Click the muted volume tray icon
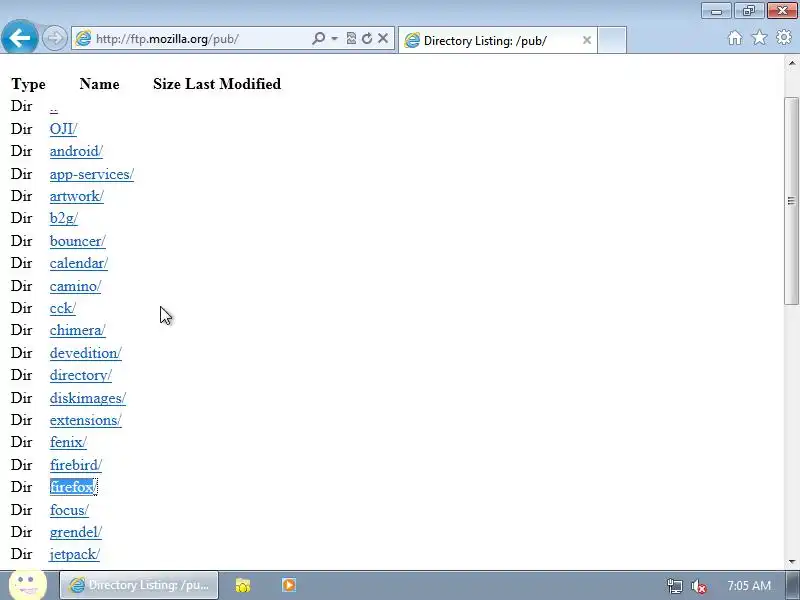Screen dimensions: 800x600 point(698,586)
